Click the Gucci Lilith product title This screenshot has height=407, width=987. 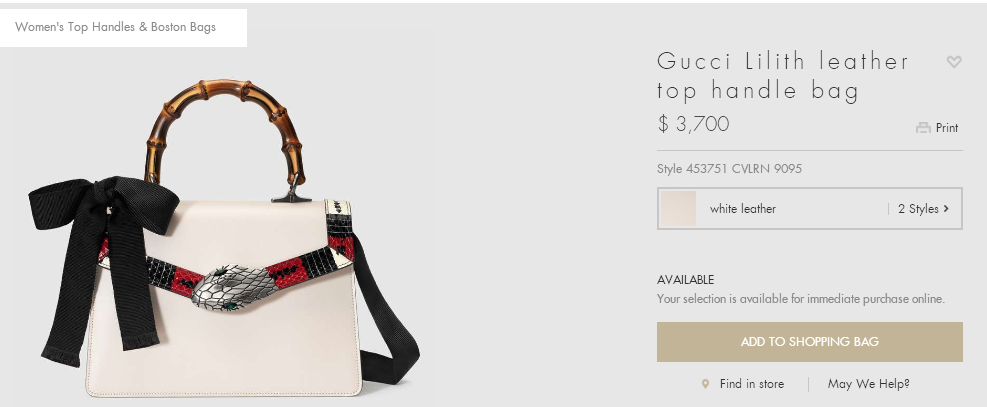[783, 76]
